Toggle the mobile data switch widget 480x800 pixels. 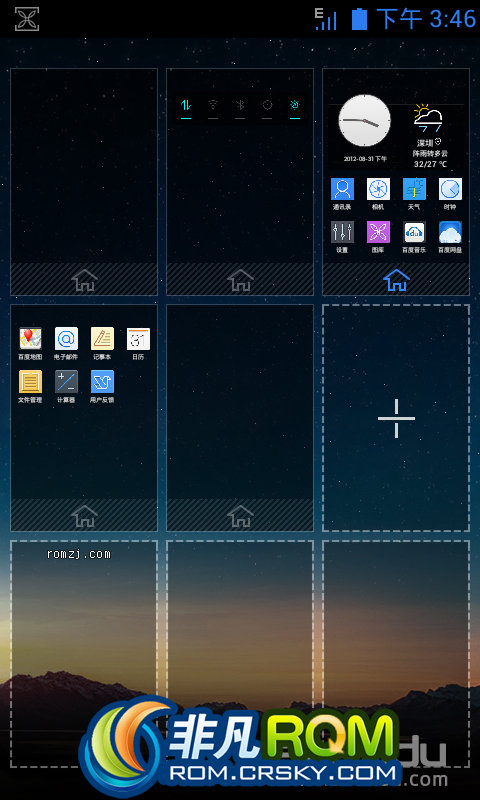click(186, 106)
